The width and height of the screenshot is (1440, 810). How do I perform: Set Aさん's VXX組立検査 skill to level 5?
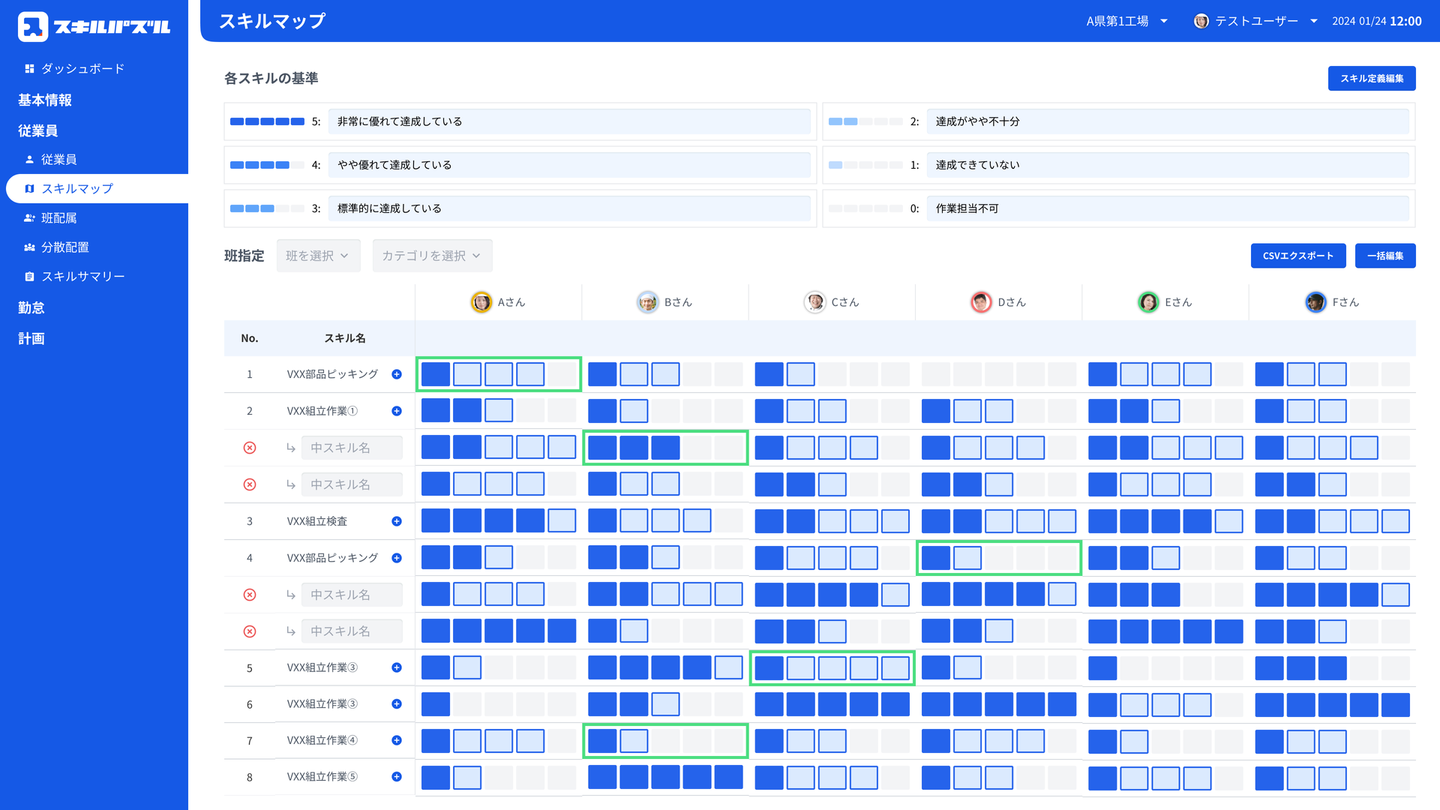tap(561, 521)
